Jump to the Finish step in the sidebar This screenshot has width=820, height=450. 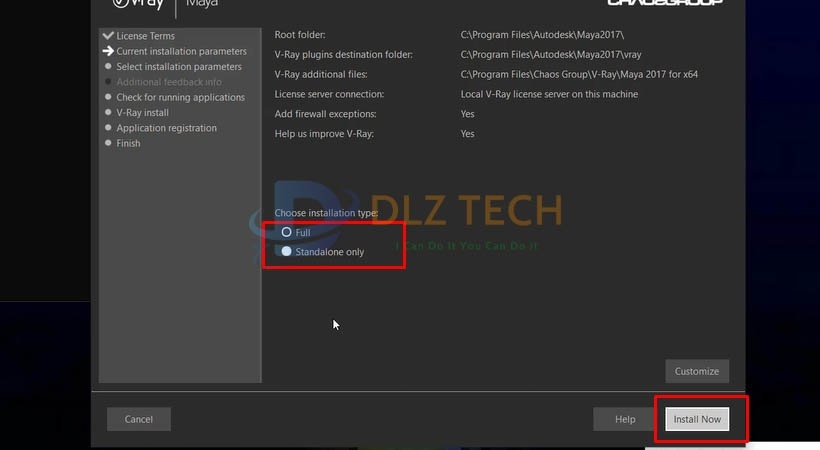click(x=128, y=144)
